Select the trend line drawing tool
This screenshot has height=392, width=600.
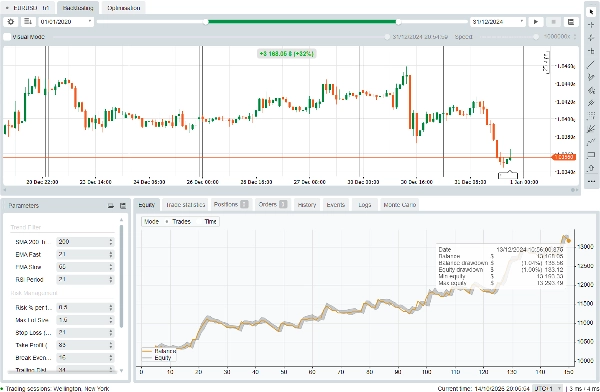pos(591,64)
